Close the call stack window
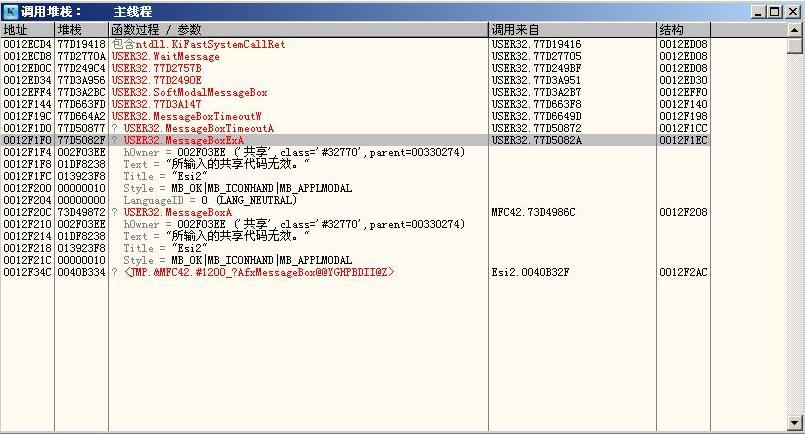Image resolution: width=805 pixels, height=434 pixels. coord(793,12)
